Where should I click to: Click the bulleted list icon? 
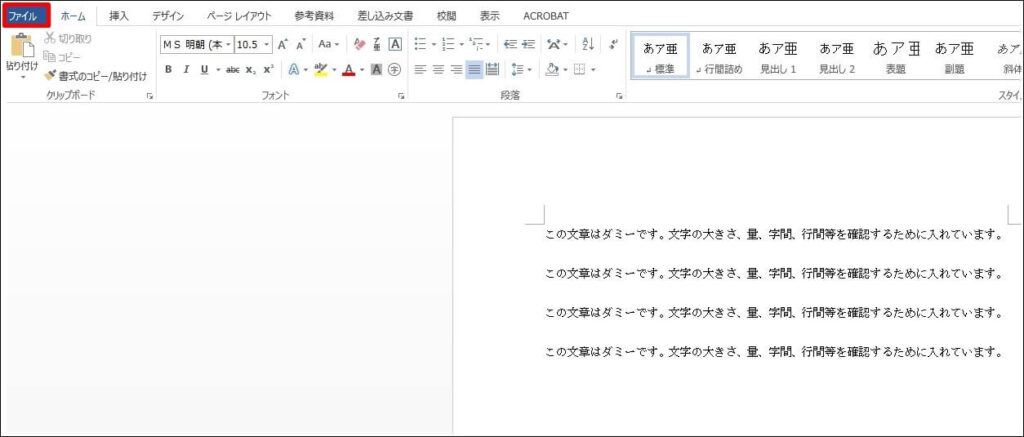point(421,44)
